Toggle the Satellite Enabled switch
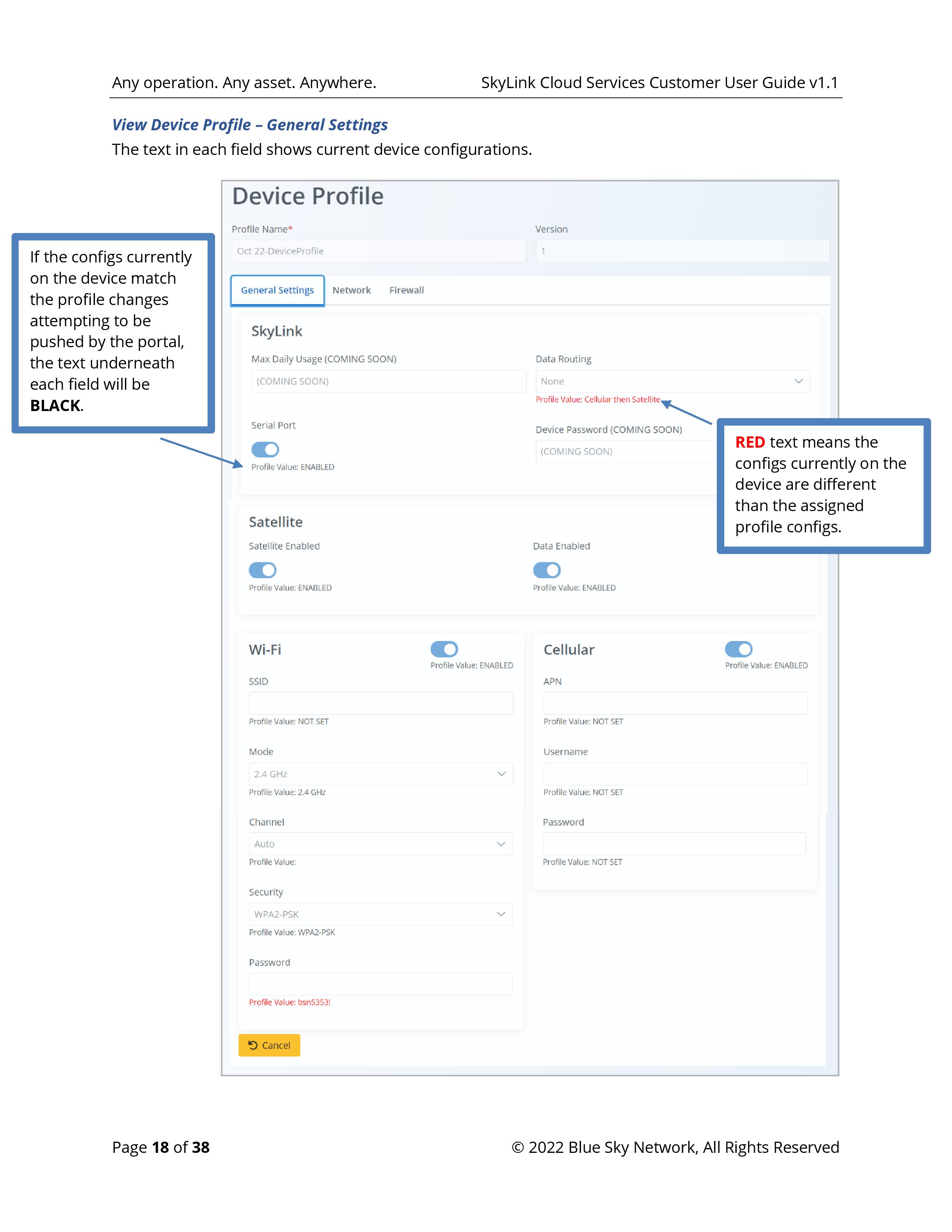 pyautogui.click(x=263, y=570)
